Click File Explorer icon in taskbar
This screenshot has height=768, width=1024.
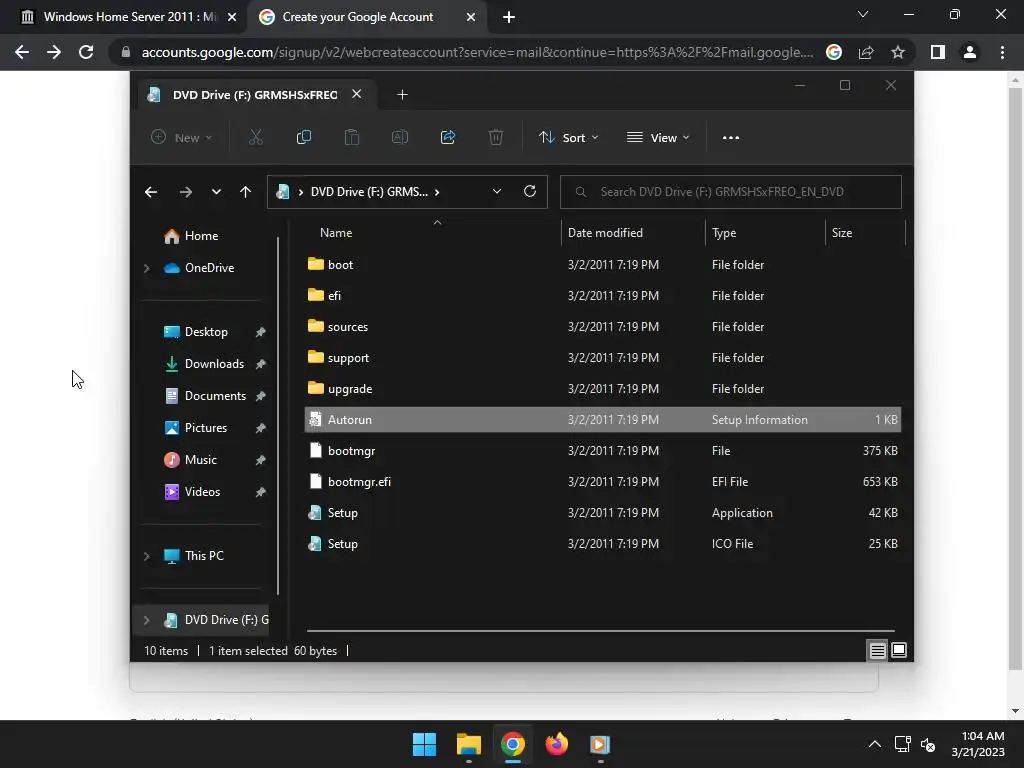tap(469, 744)
